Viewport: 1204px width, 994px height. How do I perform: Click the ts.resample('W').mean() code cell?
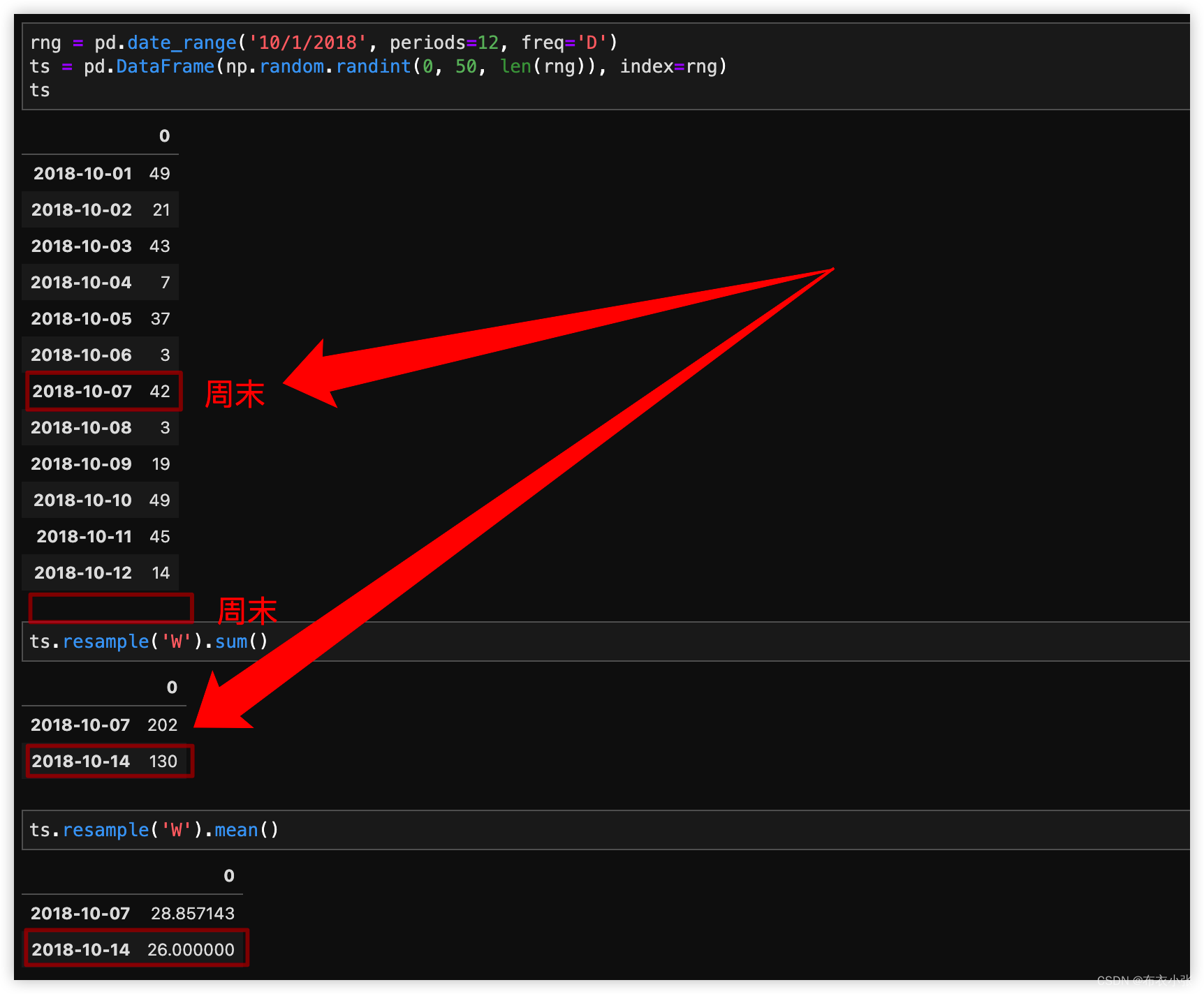[606, 830]
